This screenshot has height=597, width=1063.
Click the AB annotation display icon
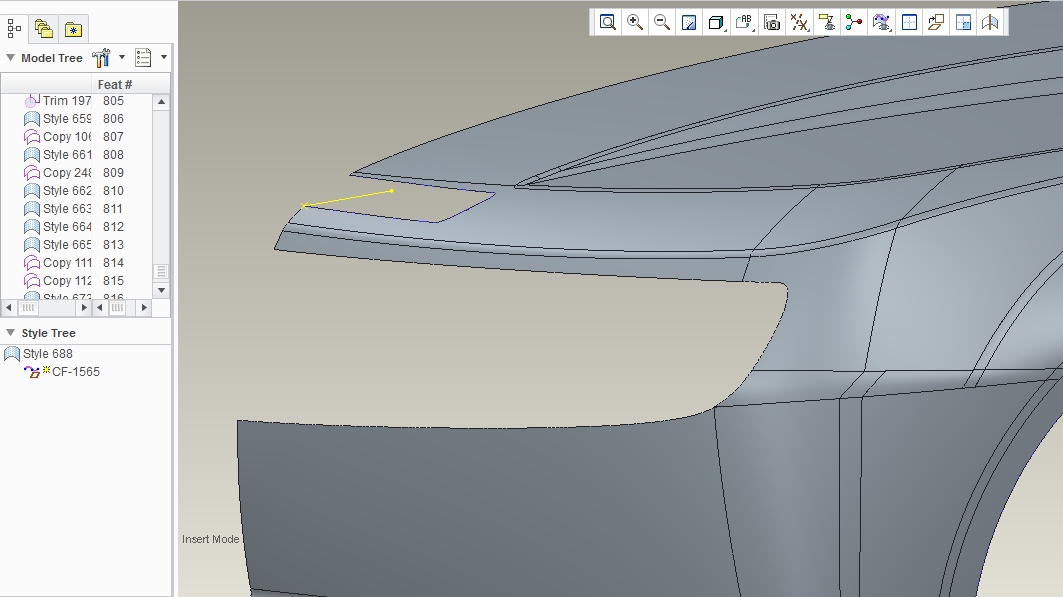click(x=744, y=22)
